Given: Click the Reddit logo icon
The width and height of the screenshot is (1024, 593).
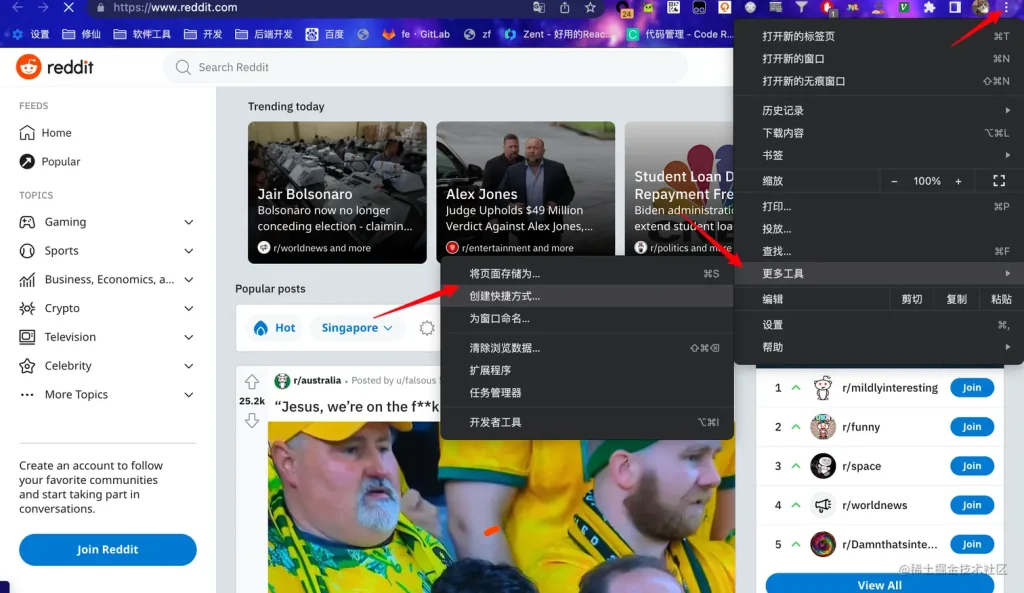Looking at the screenshot, I should 28,67.
